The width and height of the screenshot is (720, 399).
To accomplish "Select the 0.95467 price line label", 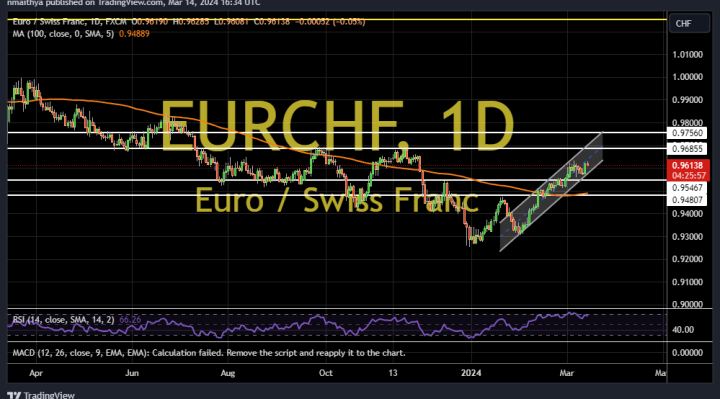I will point(687,188).
